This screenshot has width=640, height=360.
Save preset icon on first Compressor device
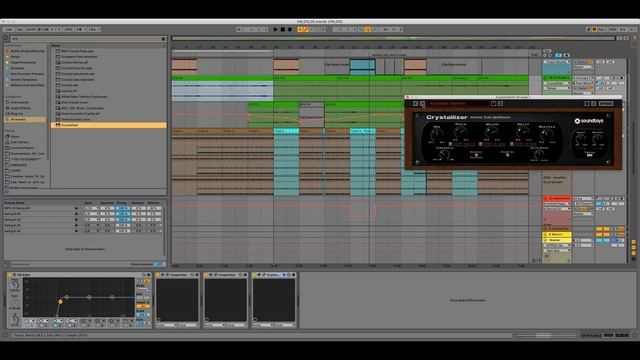click(196, 275)
